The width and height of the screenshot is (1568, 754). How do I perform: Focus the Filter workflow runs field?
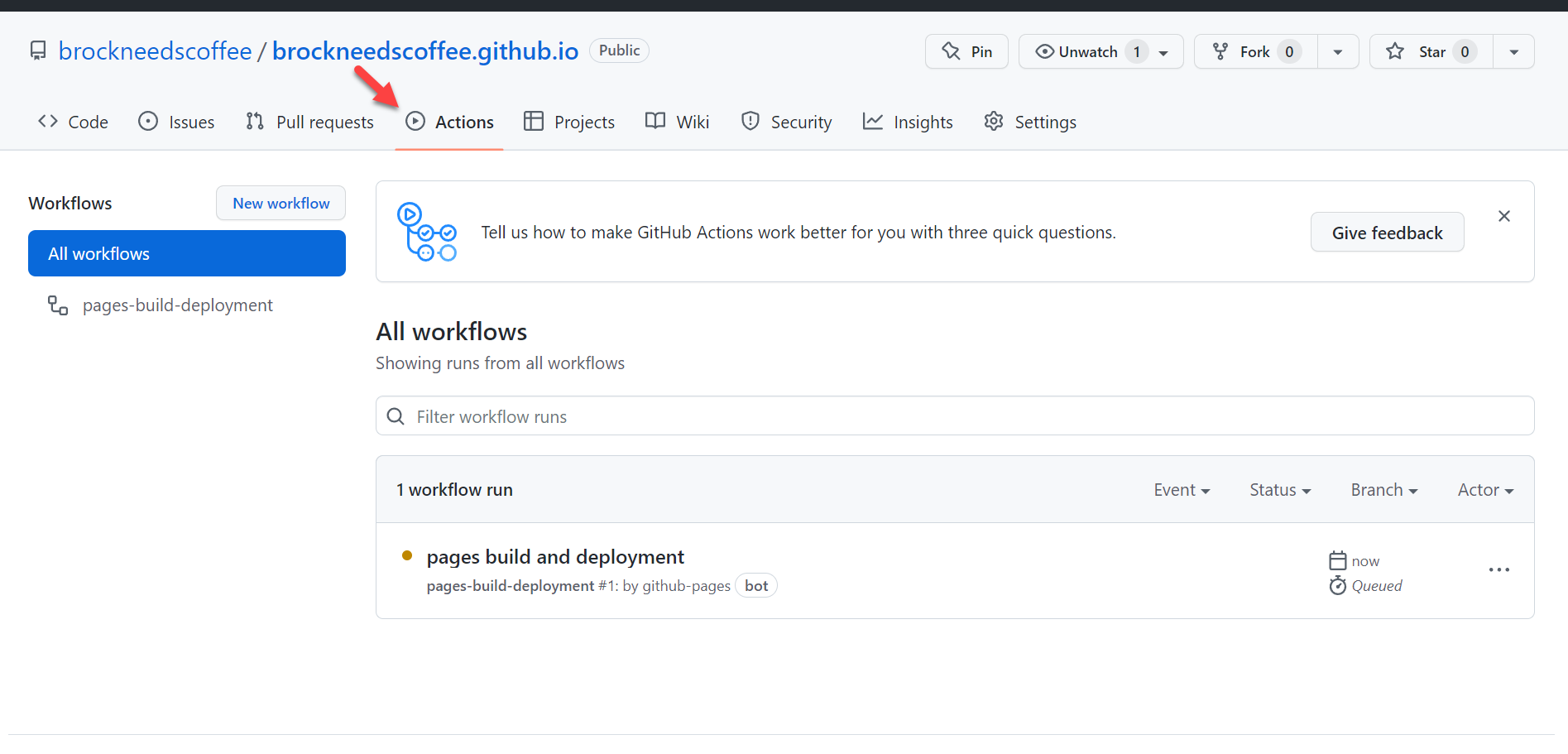955,415
